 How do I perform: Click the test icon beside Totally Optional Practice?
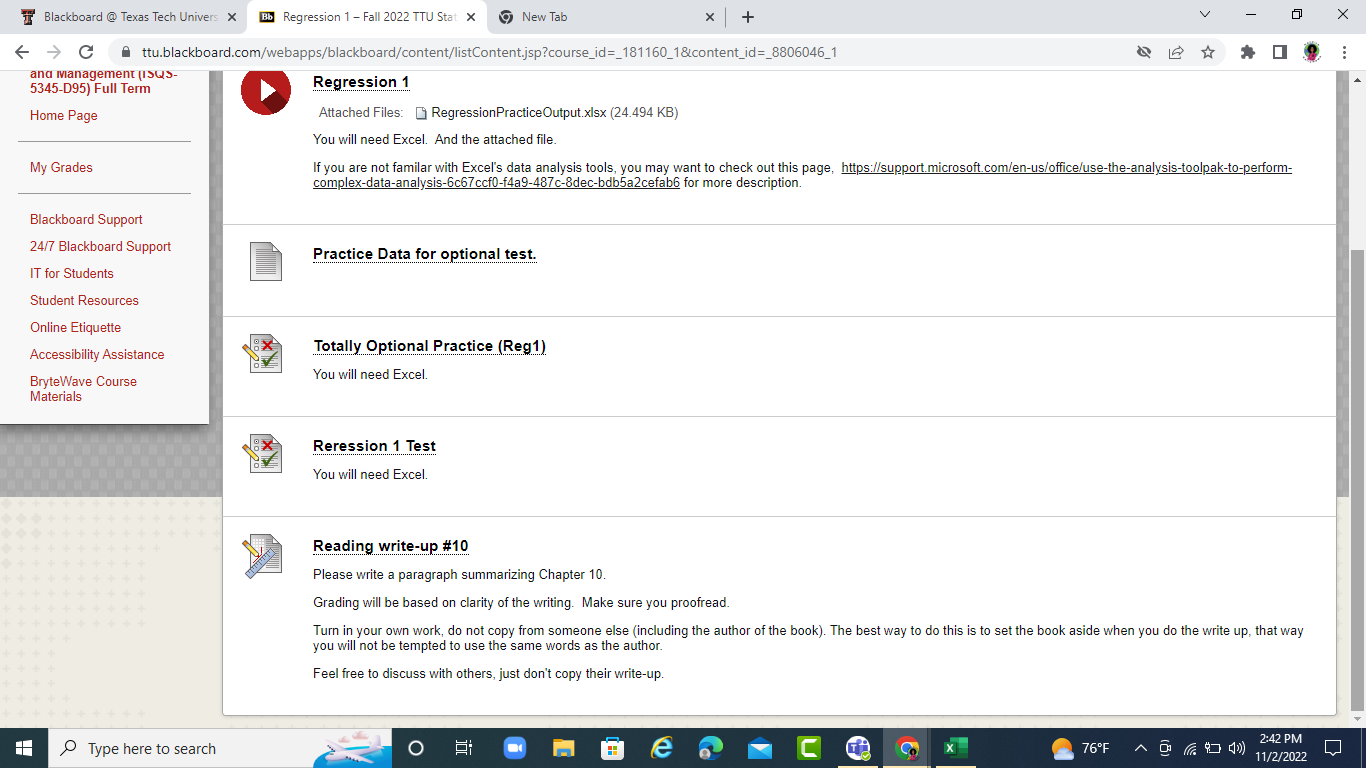click(x=262, y=354)
